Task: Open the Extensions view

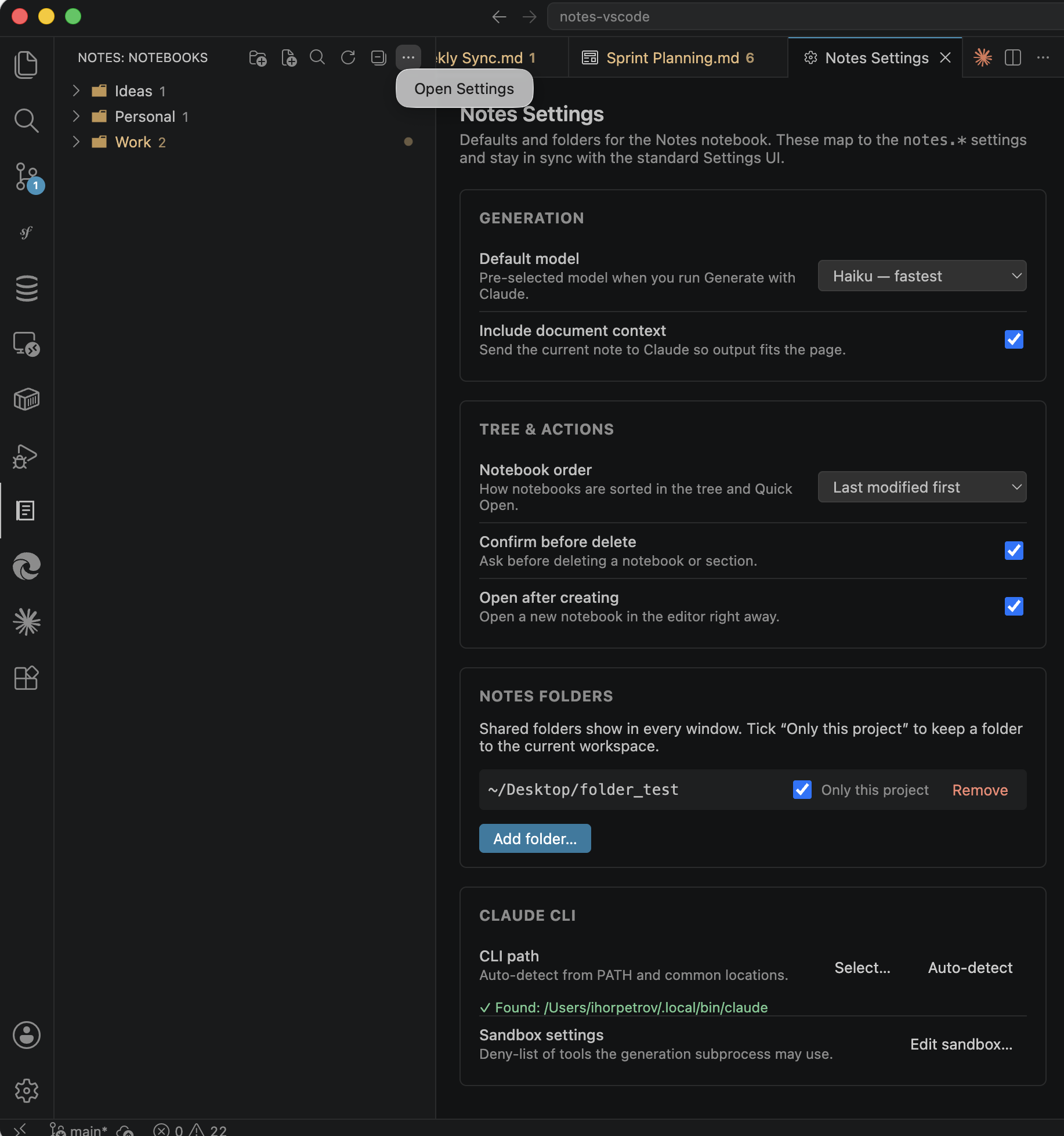Action: point(26,678)
